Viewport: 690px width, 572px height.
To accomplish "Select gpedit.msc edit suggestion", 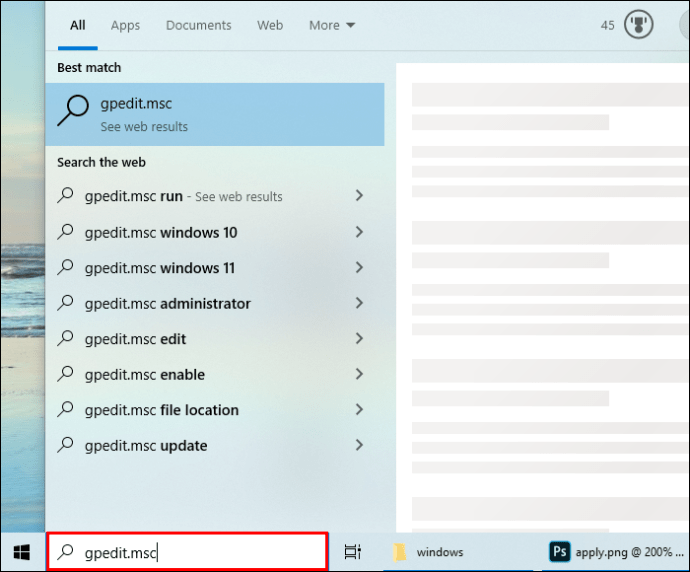I will pyautogui.click(x=215, y=338).
